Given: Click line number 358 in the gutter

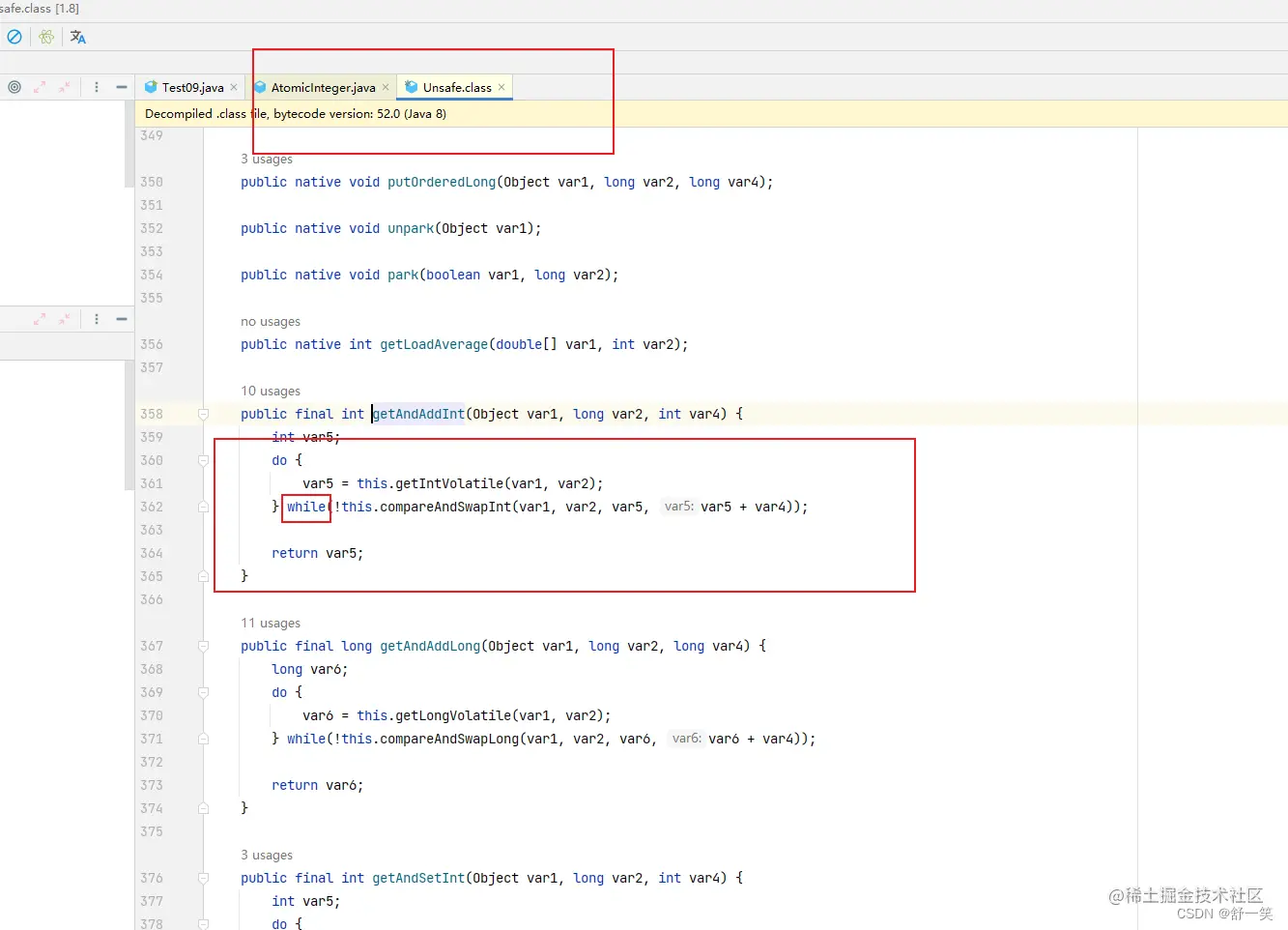Looking at the screenshot, I should 152,414.
